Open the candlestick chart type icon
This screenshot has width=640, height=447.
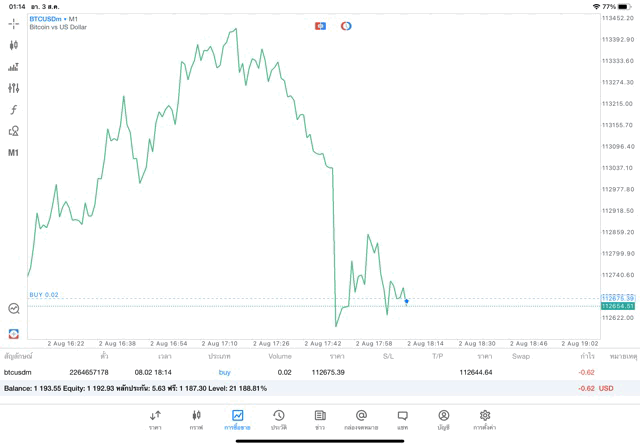click(14, 45)
